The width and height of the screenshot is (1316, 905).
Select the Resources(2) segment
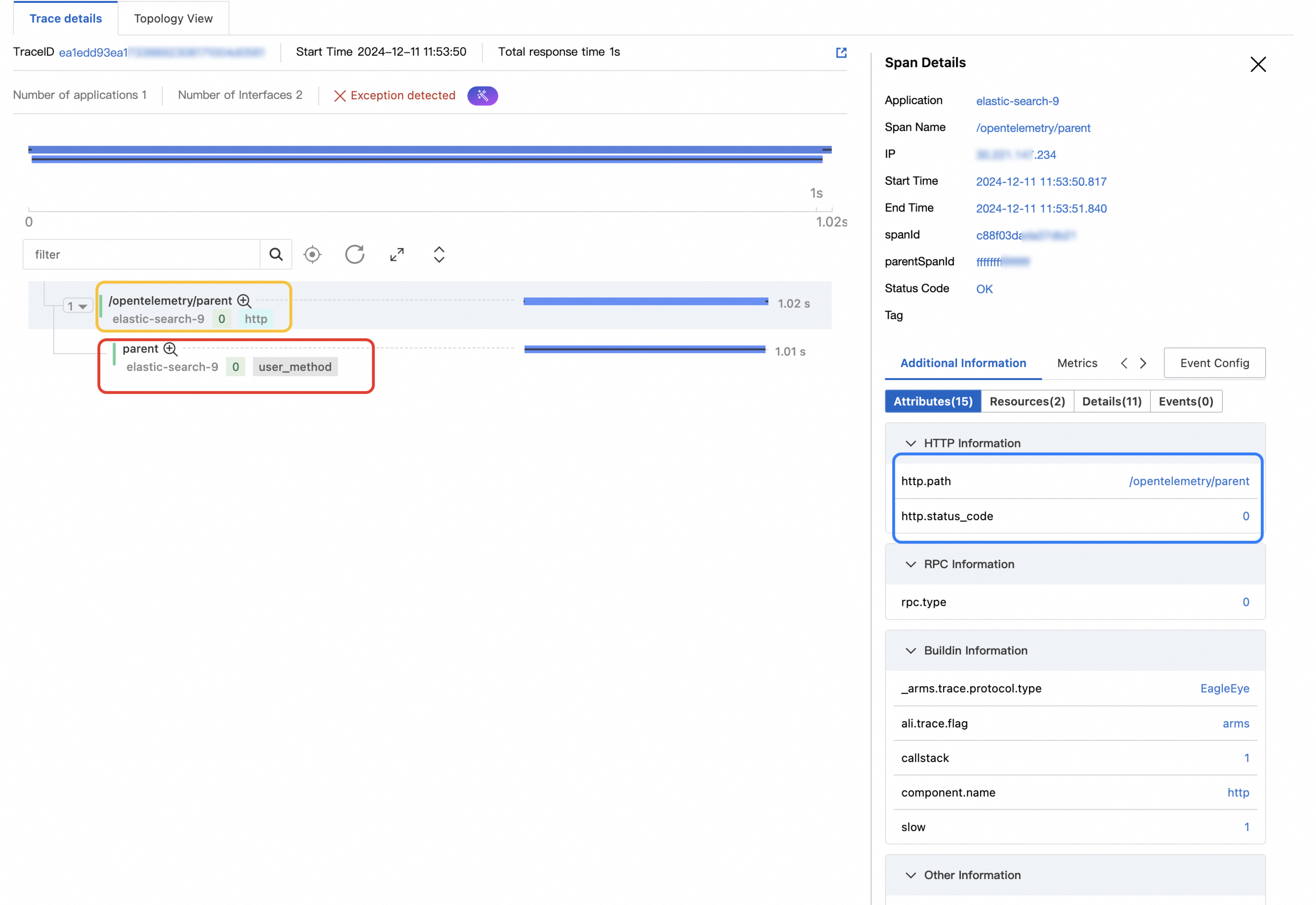[x=1027, y=401]
